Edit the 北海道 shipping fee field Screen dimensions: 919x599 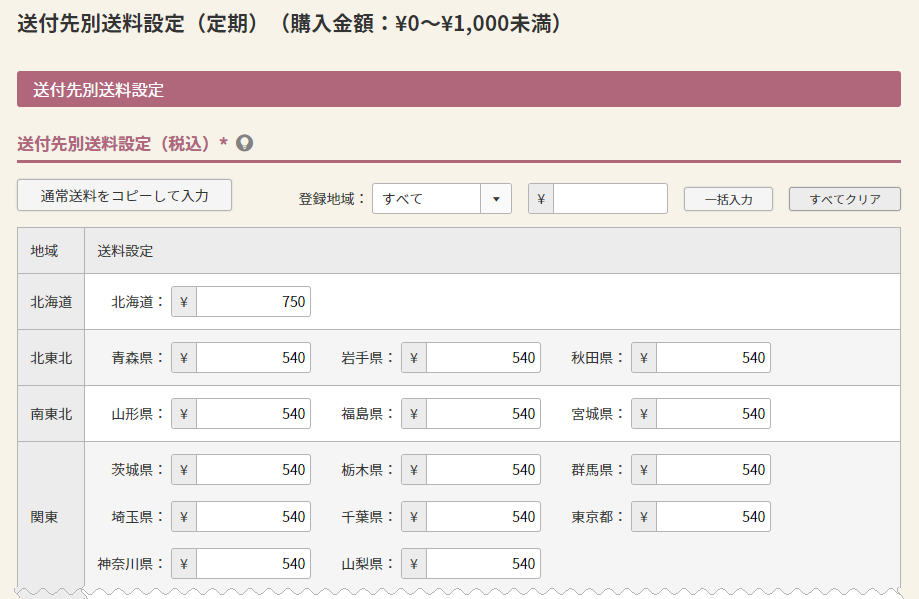(x=253, y=302)
